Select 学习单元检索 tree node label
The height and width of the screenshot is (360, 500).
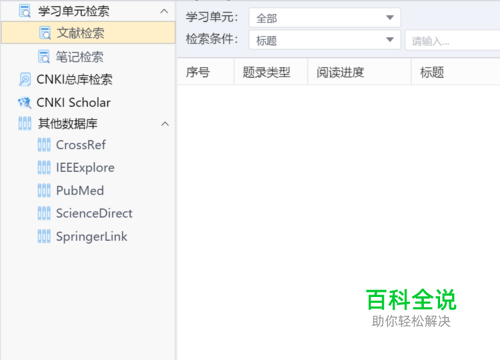click(73, 11)
